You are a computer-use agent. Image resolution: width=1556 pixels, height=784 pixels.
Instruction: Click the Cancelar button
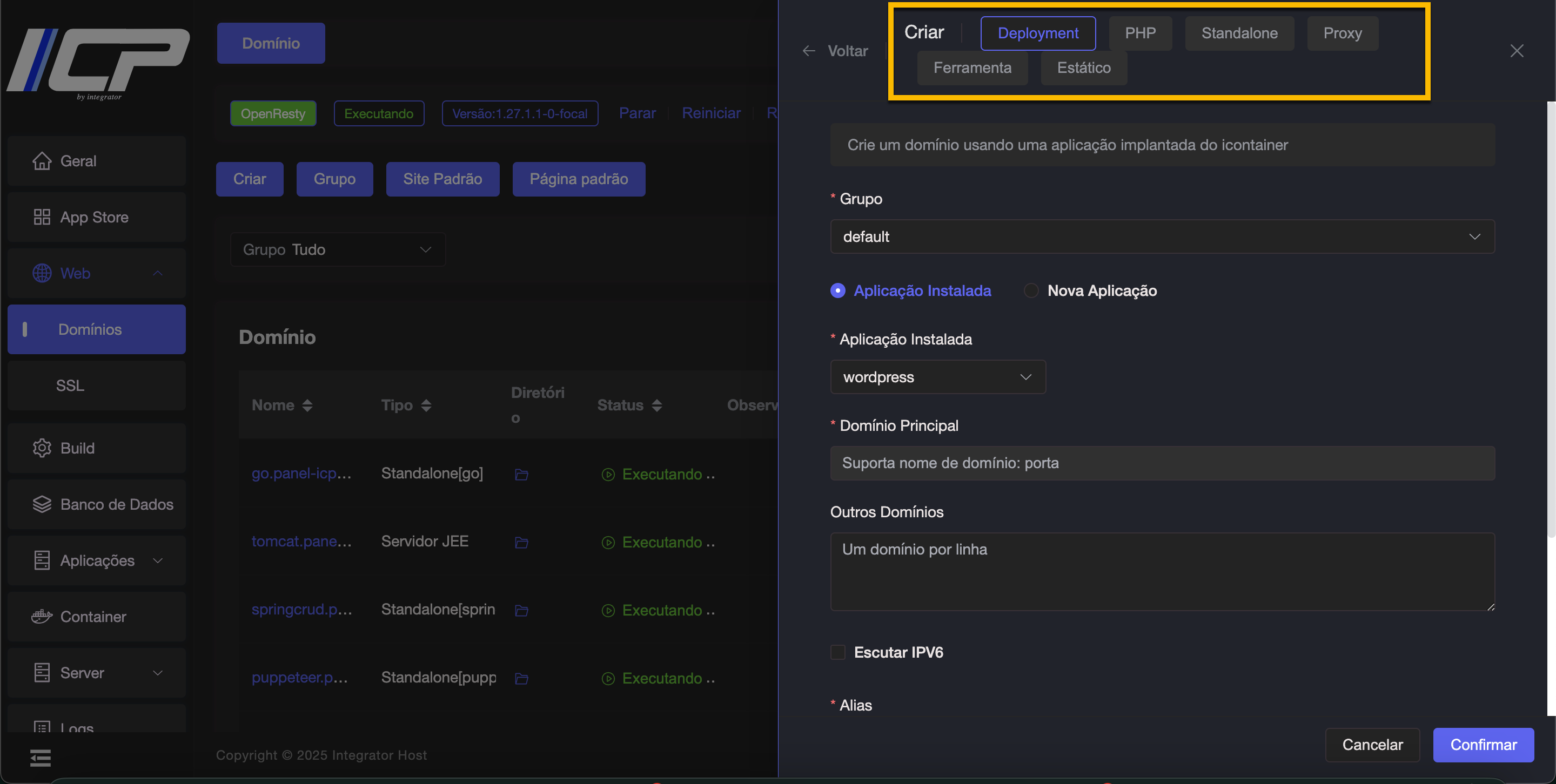pyautogui.click(x=1372, y=745)
